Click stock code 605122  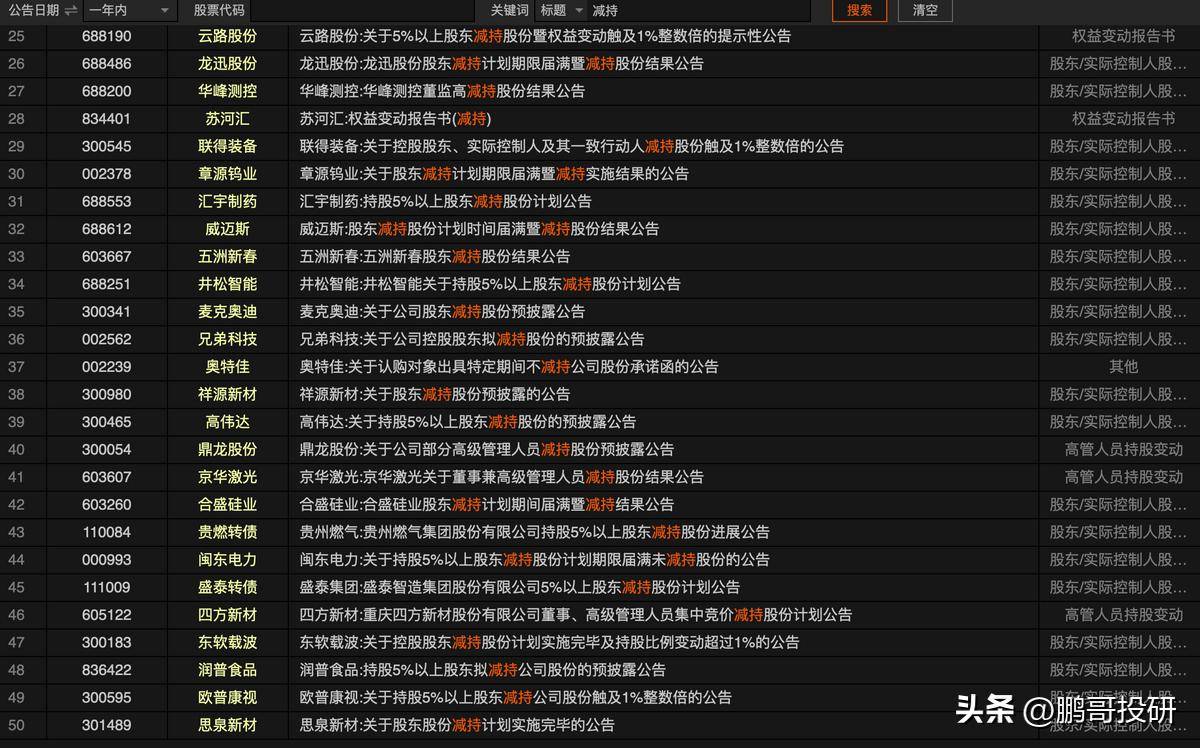[106, 615]
